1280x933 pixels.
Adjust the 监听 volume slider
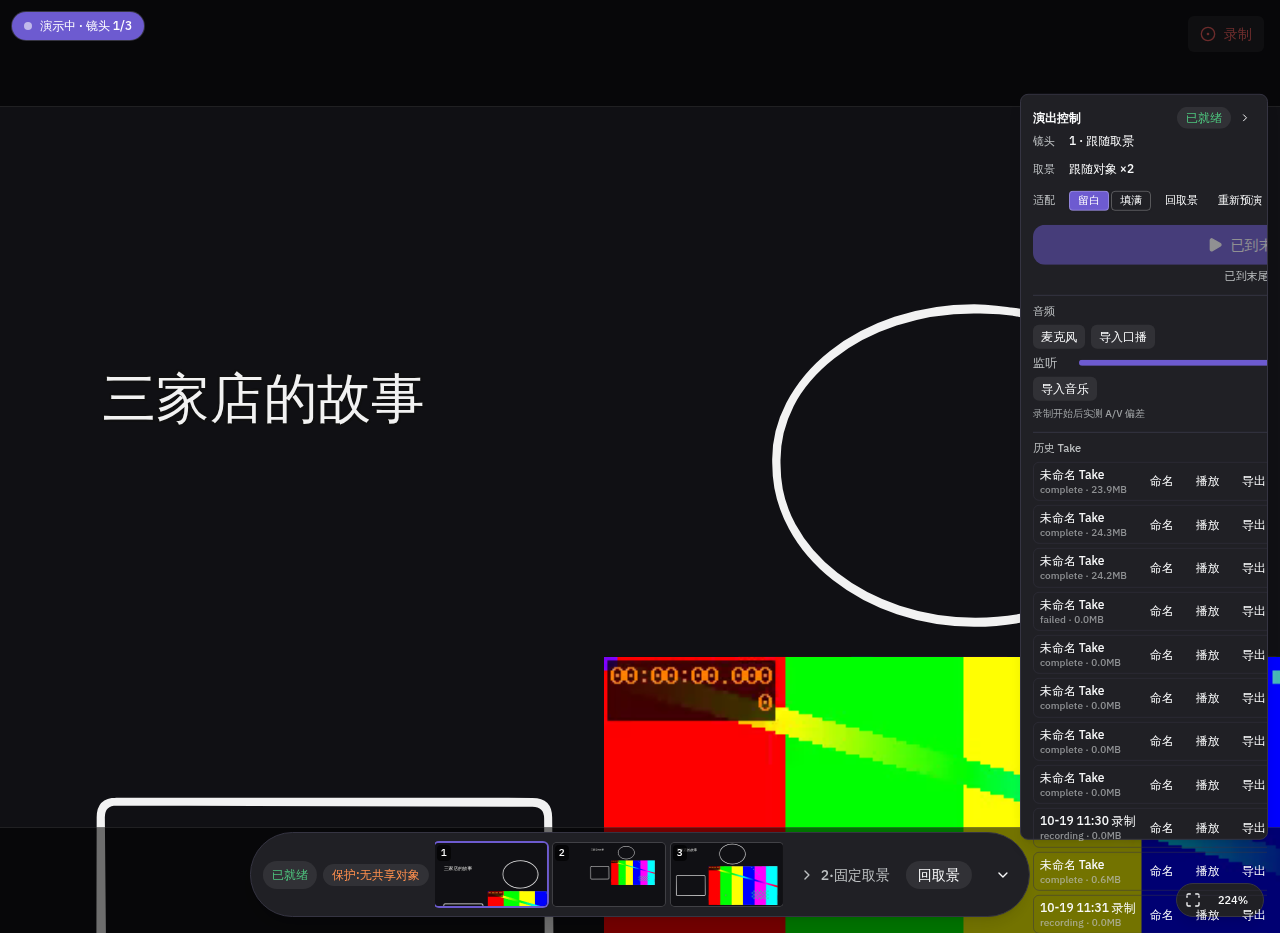pos(1173,363)
